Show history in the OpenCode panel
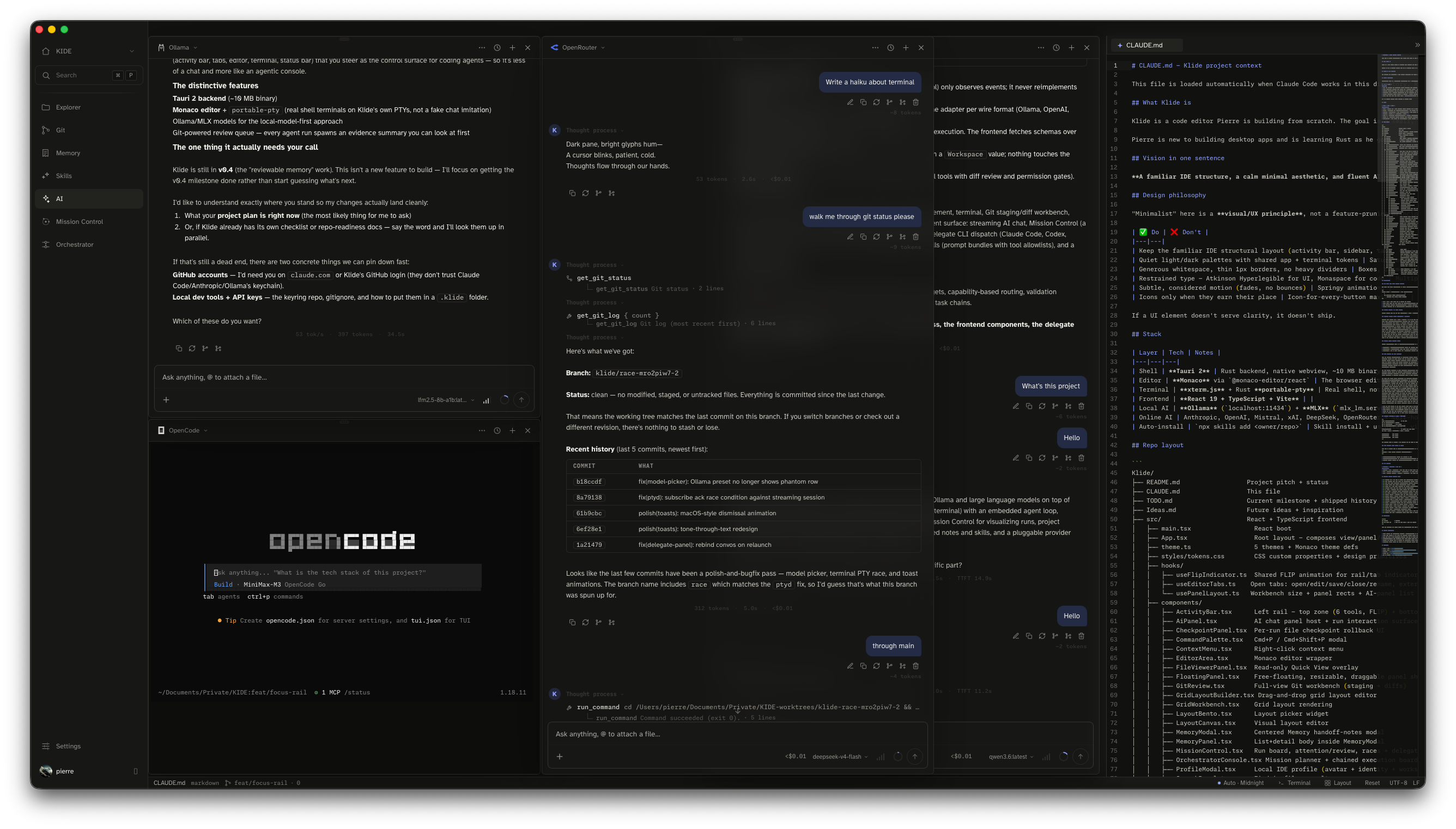The width and height of the screenshot is (1456, 829). [x=497, y=430]
